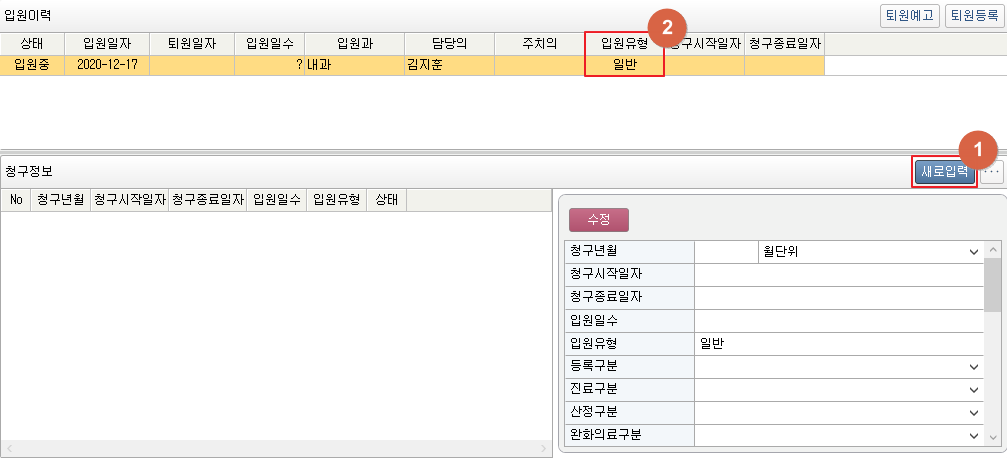Viewport: 1007px width, 458px height.
Task: Sort by 입원일자 column header
Action: [107, 44]
